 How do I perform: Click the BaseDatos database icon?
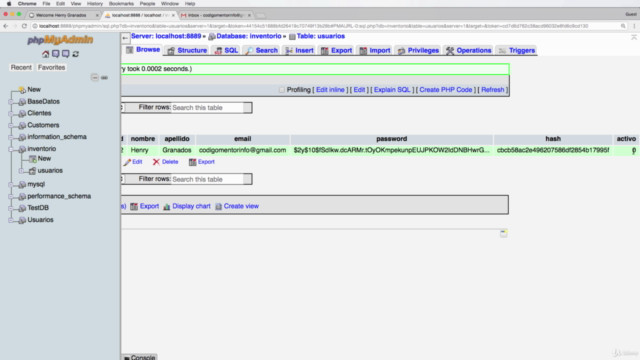(x=22, y=102)
